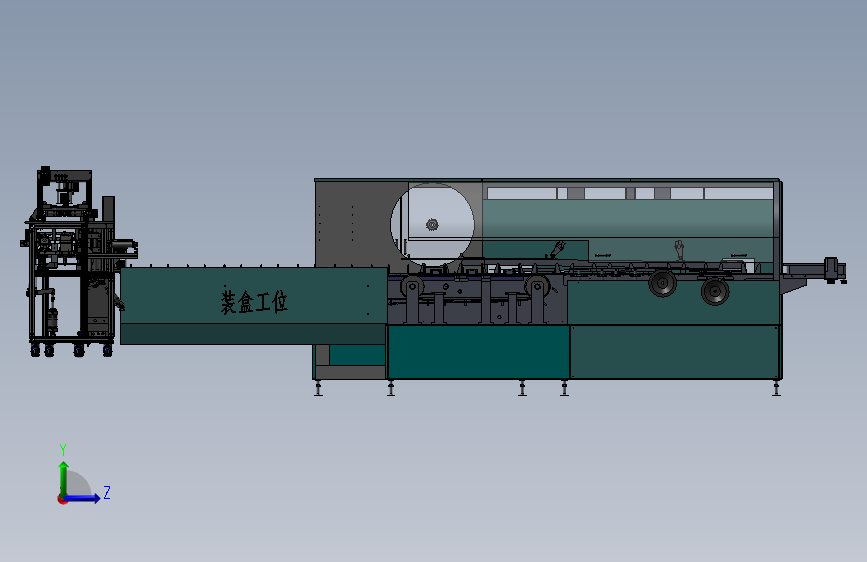Select the small gear inside the circular window
The image size is (867, 562).
point(432,225)
